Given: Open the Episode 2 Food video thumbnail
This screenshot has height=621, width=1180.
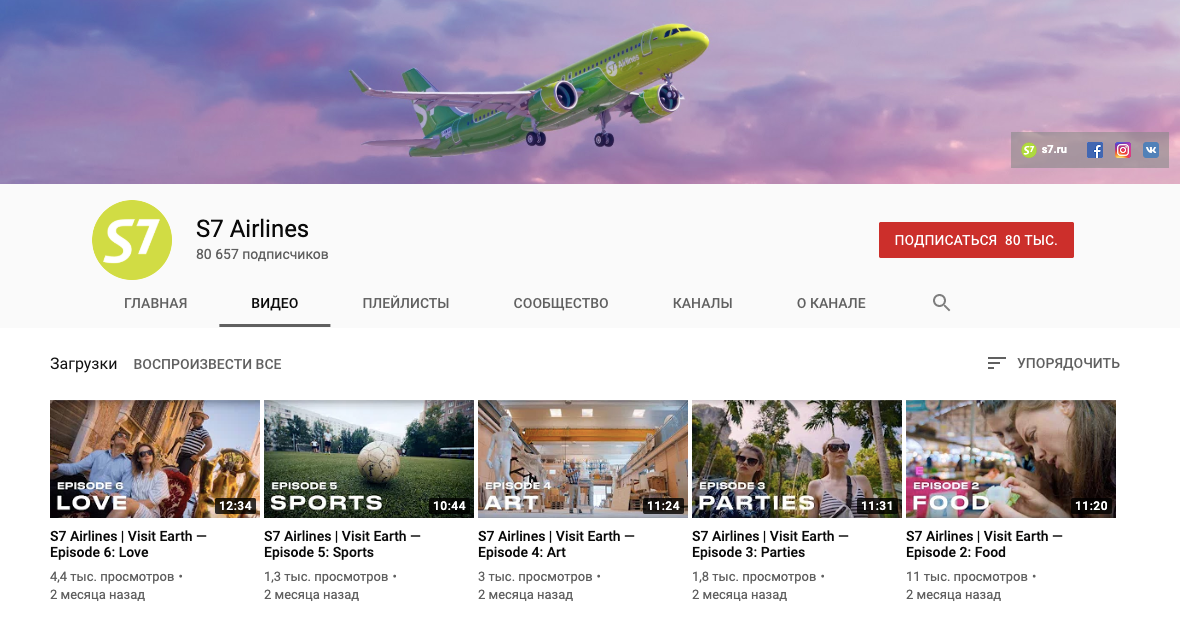Looking at the screenshot, I should click(1011, 459).
